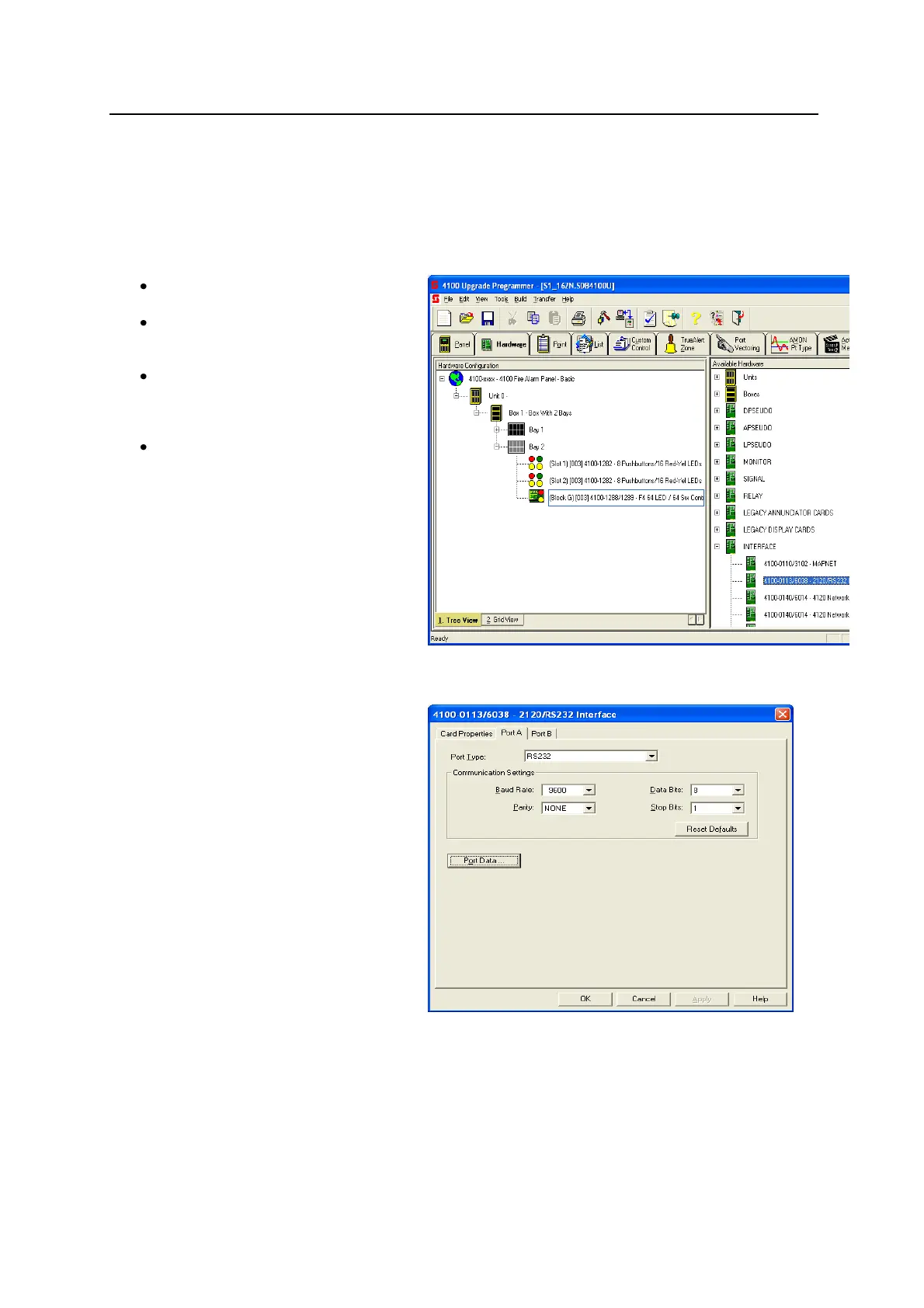Open the List tab
The height and width of the screenshot is (1308, 924).
tap(590, 344)
